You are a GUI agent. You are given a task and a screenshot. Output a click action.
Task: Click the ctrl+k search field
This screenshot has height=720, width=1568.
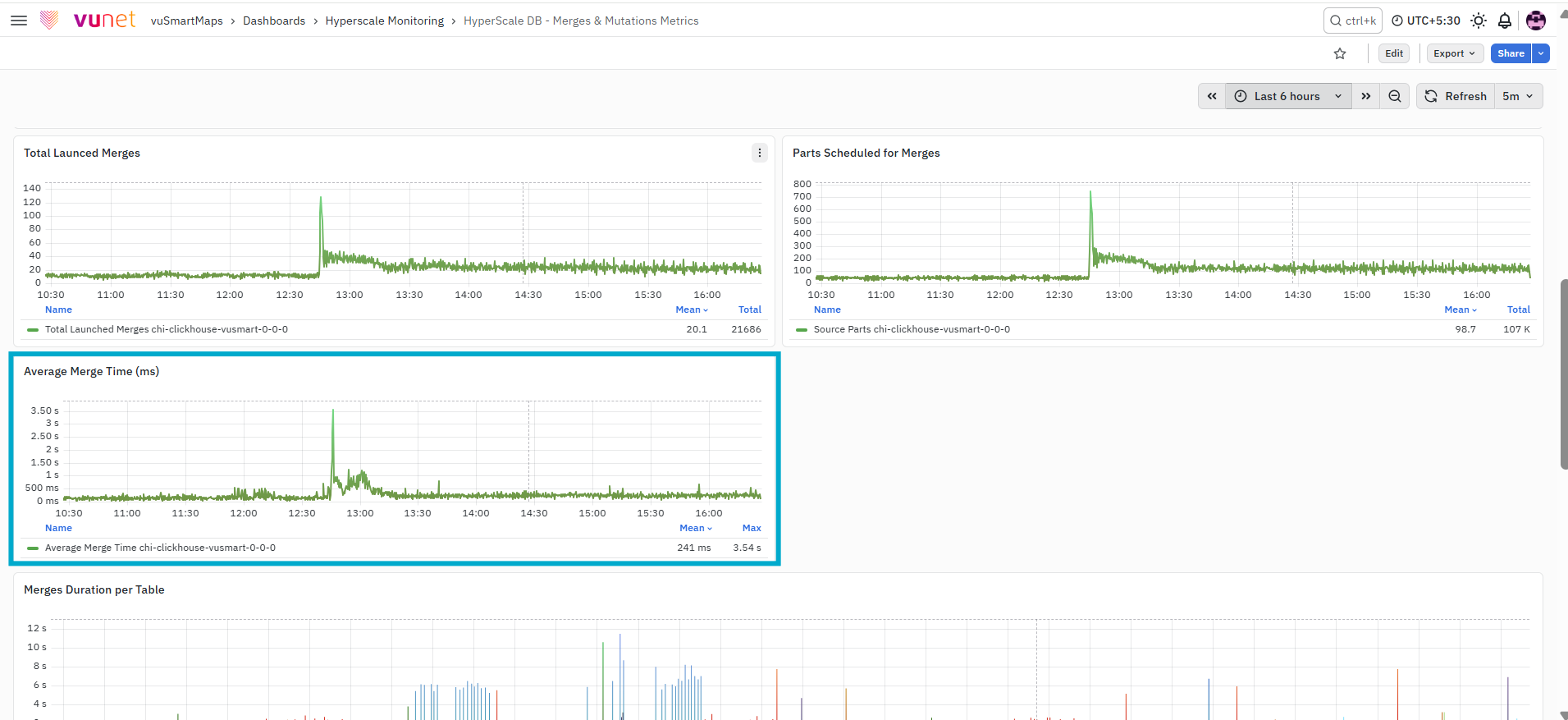(1352, 21)
